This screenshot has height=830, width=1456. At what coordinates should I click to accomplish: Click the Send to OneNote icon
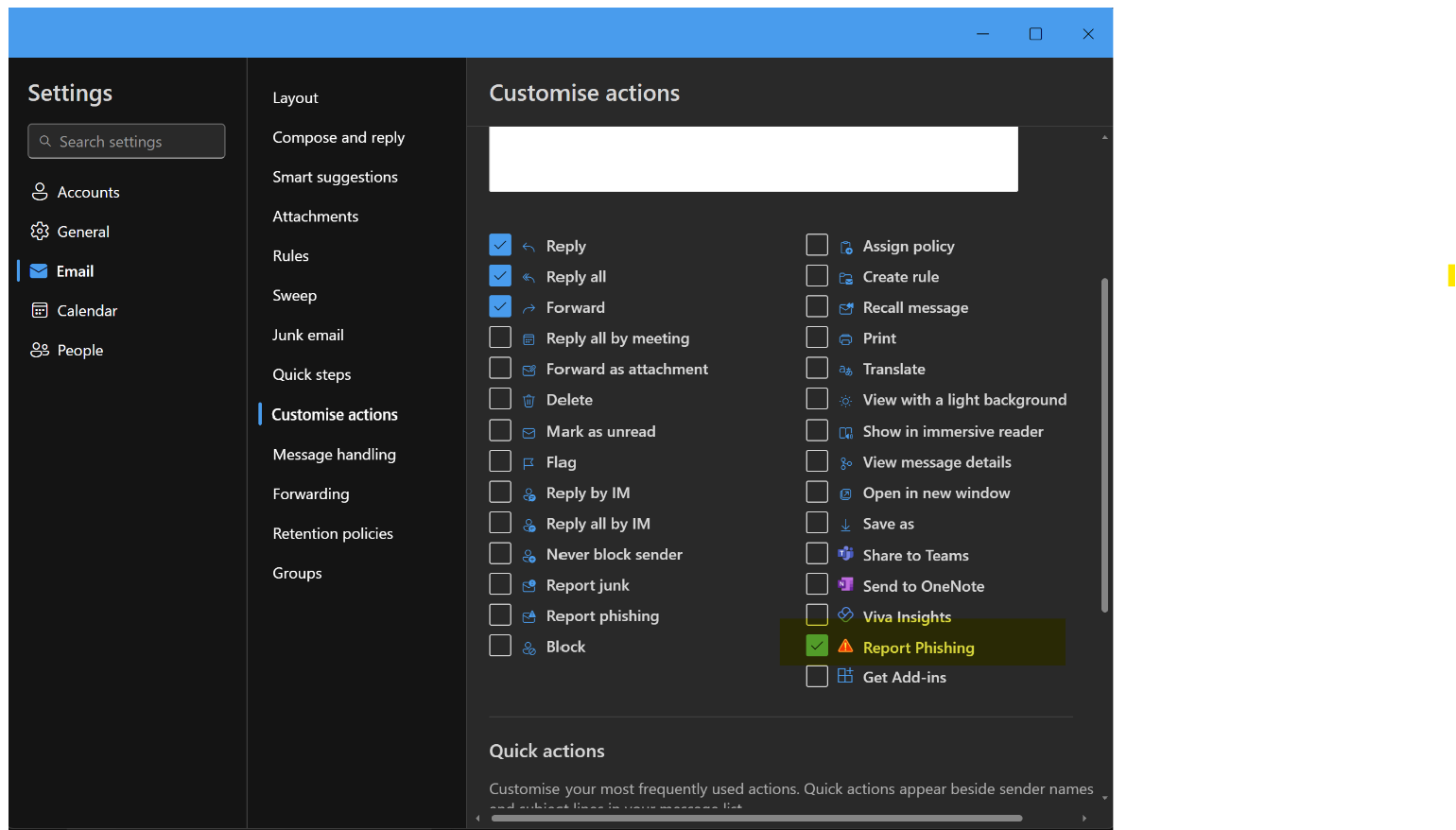coord(844,584)
